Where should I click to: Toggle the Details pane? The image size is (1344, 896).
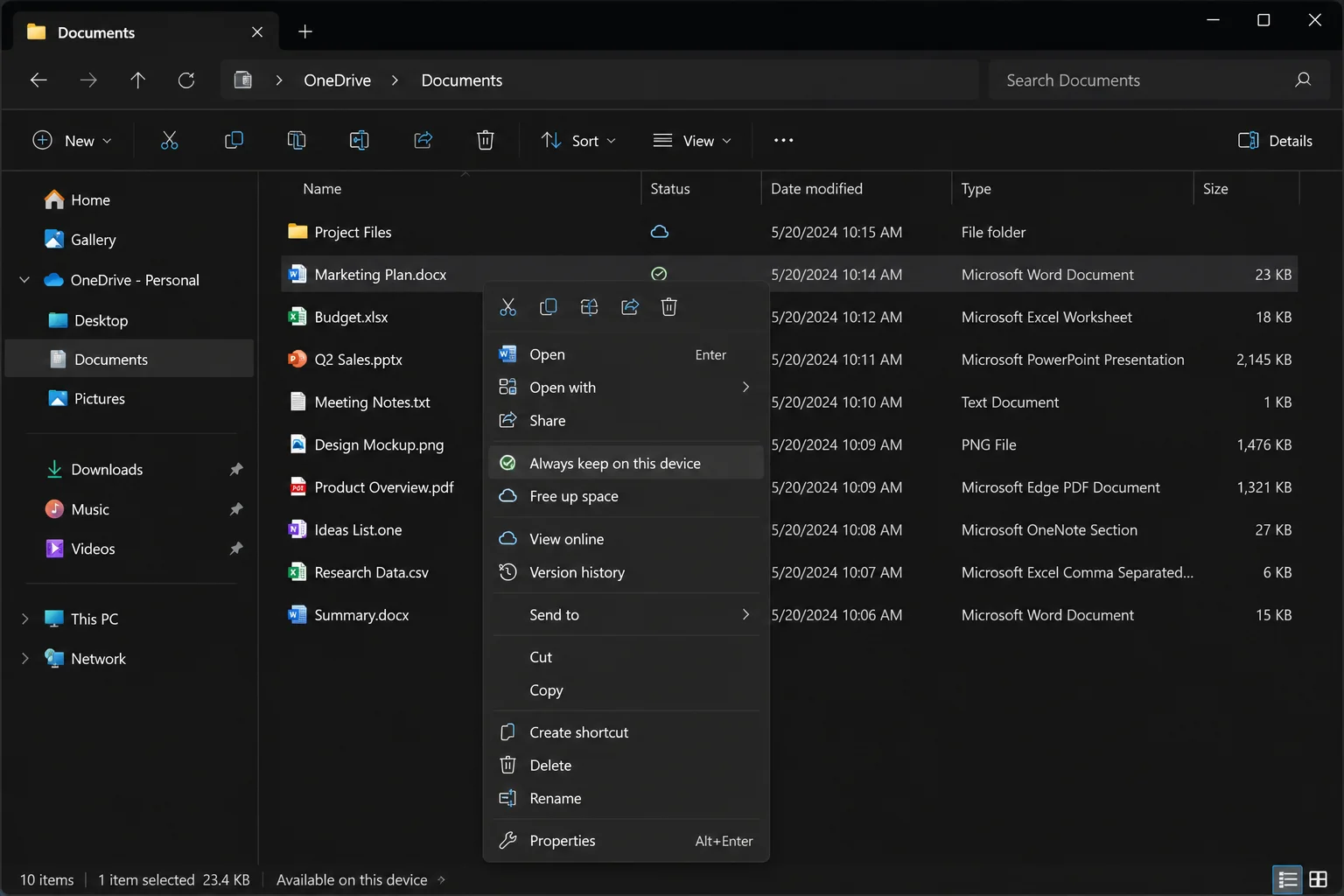click(x=1275, y=140)
